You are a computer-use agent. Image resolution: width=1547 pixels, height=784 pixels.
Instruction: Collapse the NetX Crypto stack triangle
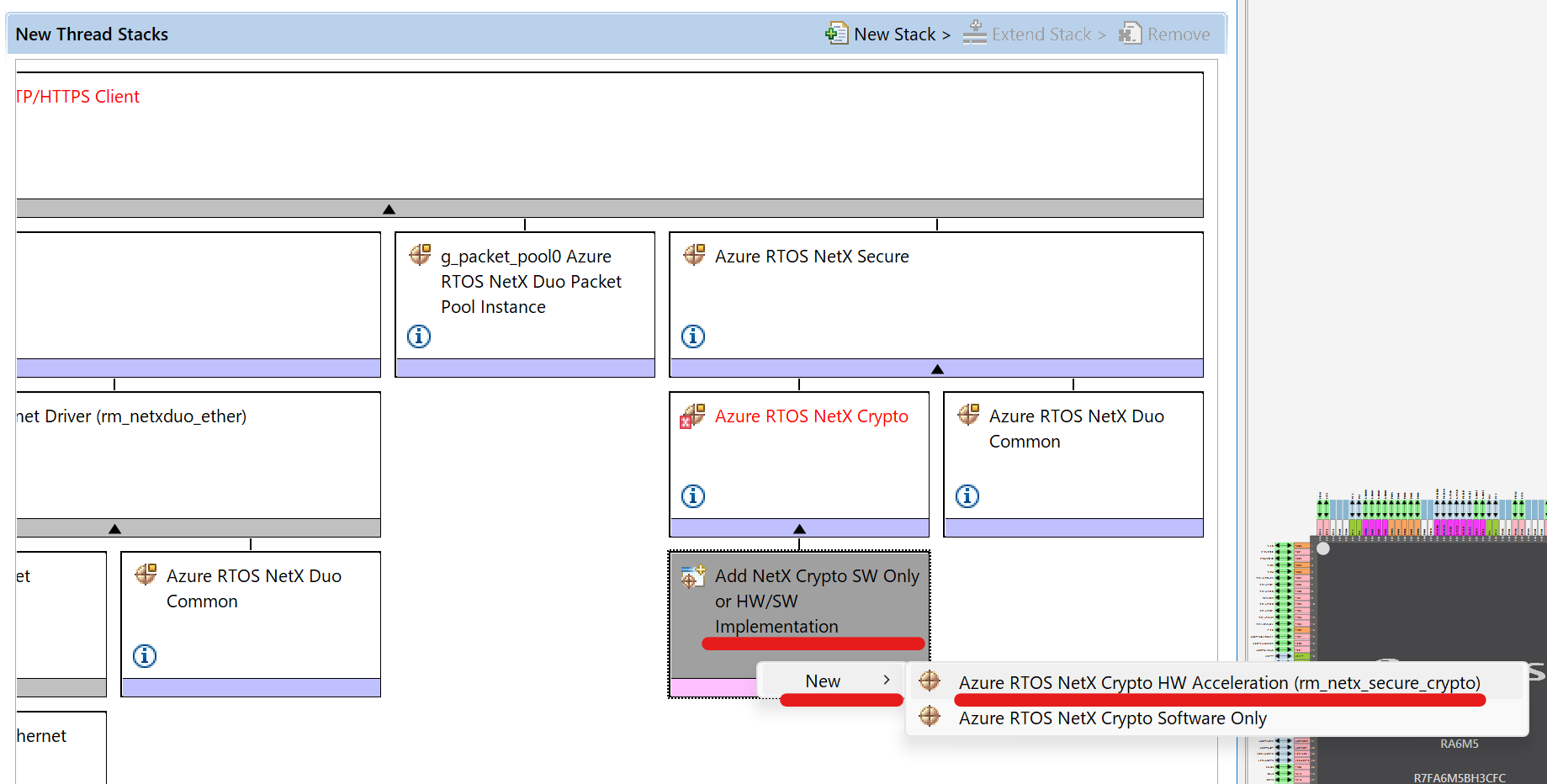tap(799, 529)
